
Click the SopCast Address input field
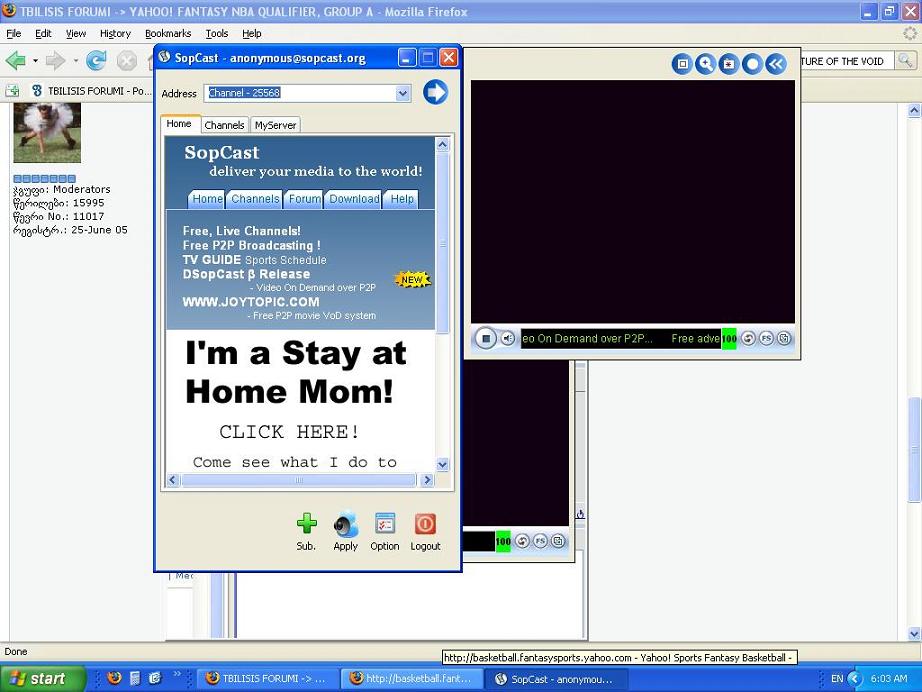point(300,93)
